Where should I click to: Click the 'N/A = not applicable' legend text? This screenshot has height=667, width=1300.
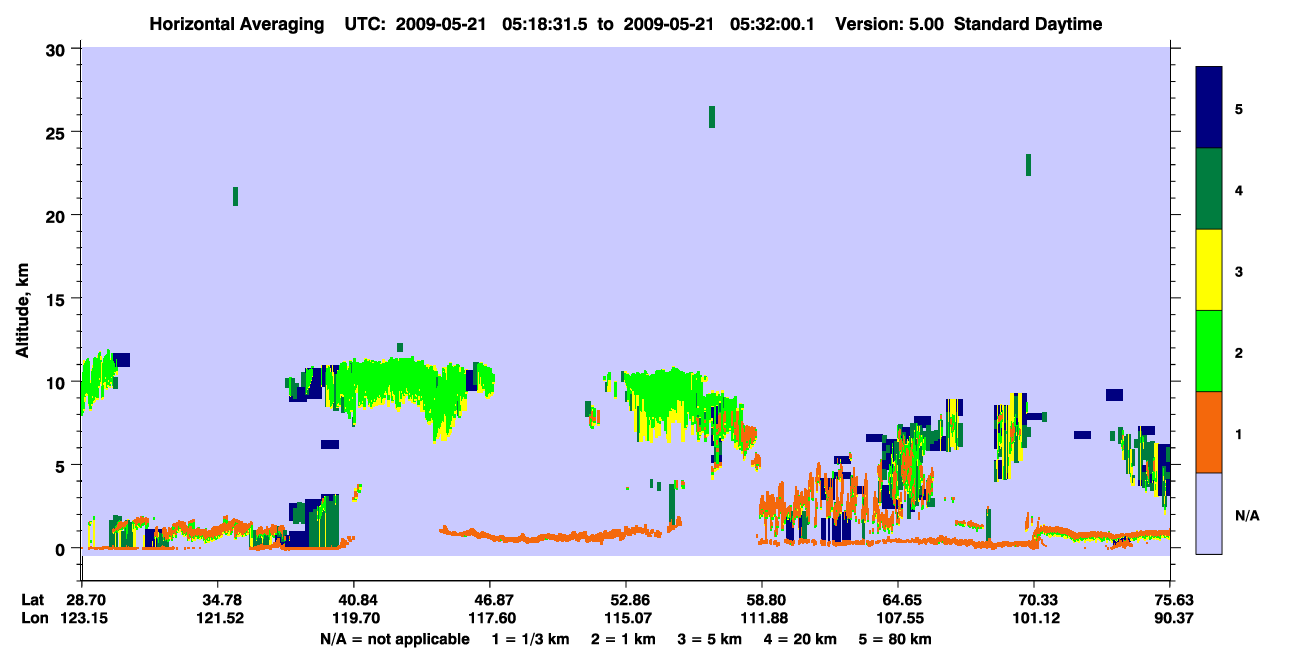click(395, 638)
